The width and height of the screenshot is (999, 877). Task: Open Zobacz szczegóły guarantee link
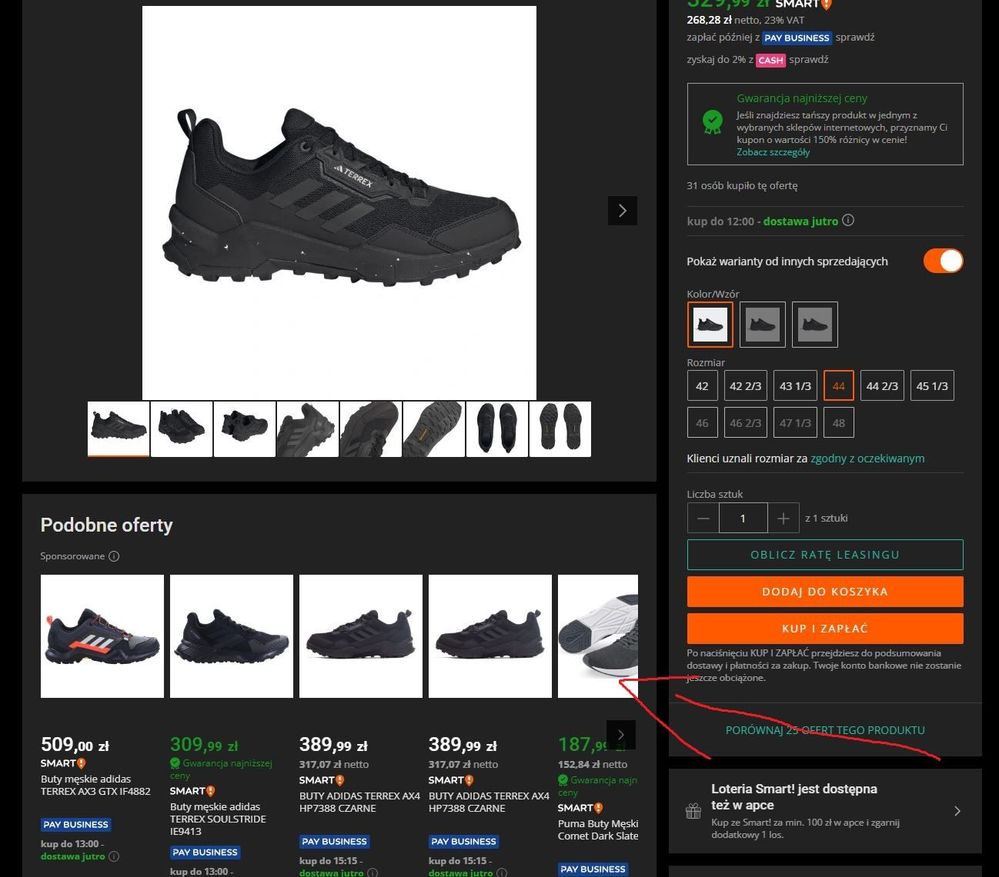tap(773, 152)
